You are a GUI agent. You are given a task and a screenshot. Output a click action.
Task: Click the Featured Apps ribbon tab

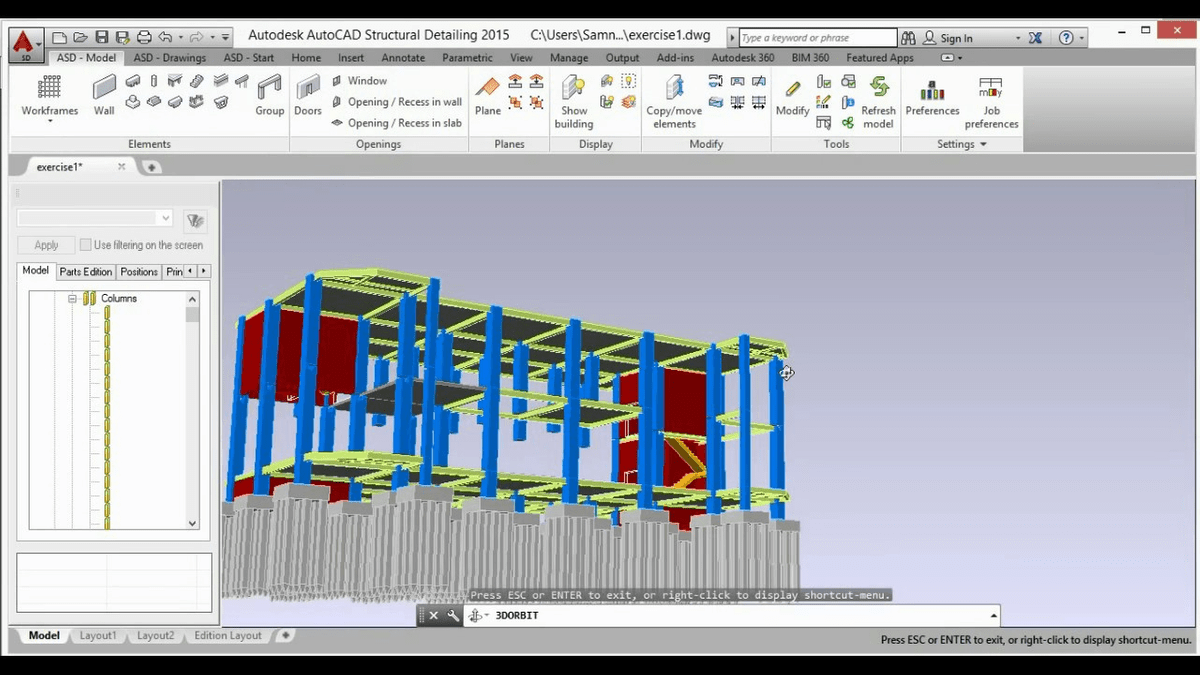pyautogui.click(x=880, y=58)
